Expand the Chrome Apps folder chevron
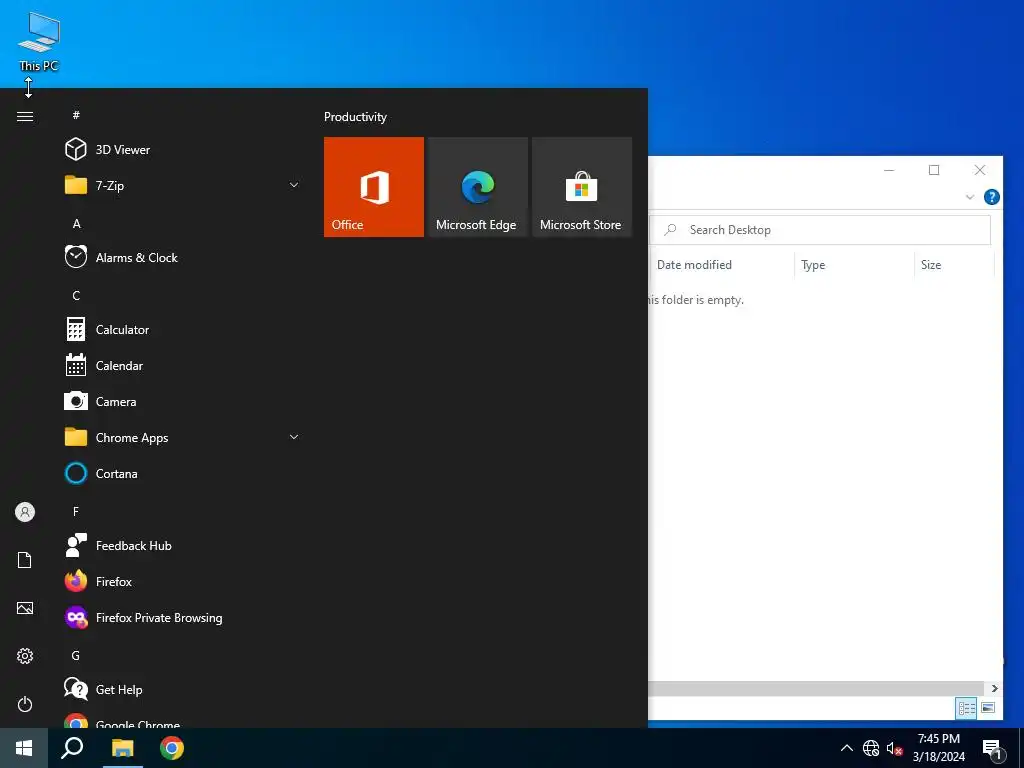Image resolution: width=1024 pixels, height=768 pixels. [x=294, y=437]
